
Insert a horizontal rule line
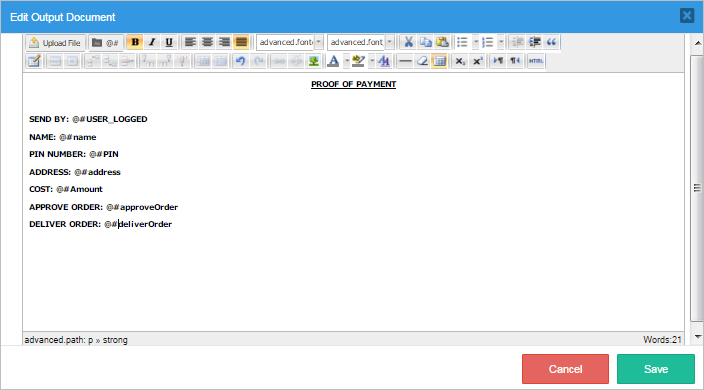(x=405, y=61)
